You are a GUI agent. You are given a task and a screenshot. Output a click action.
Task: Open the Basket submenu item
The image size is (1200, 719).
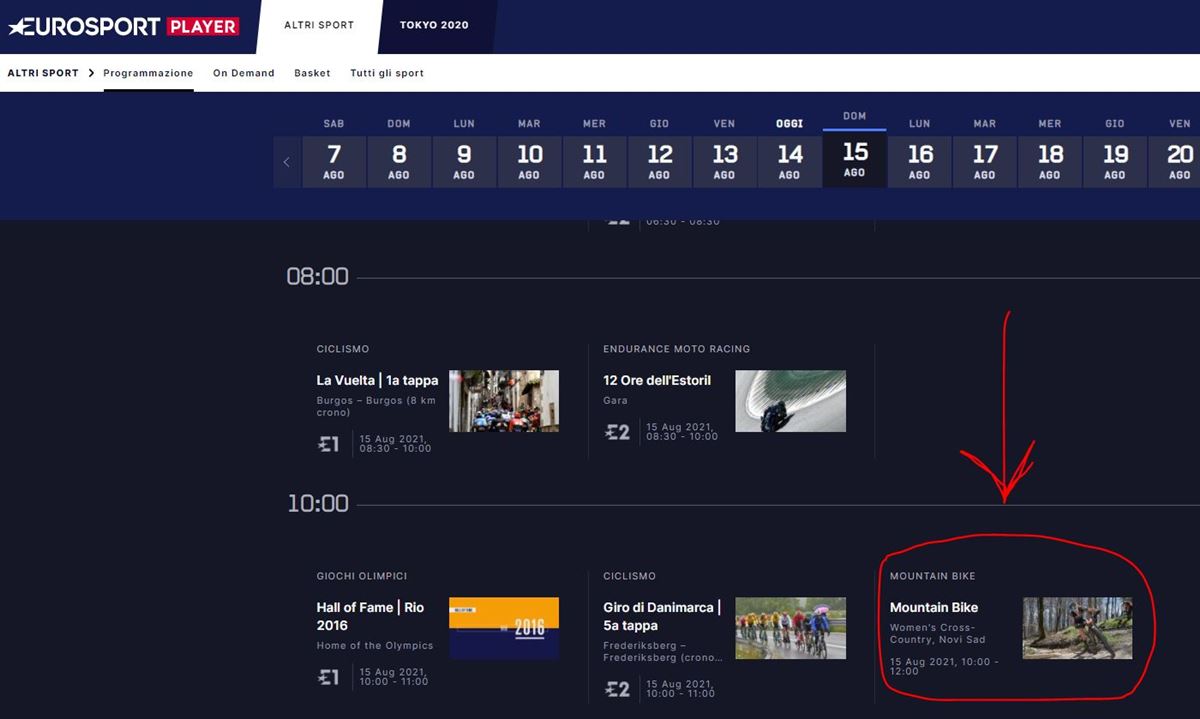312,73
